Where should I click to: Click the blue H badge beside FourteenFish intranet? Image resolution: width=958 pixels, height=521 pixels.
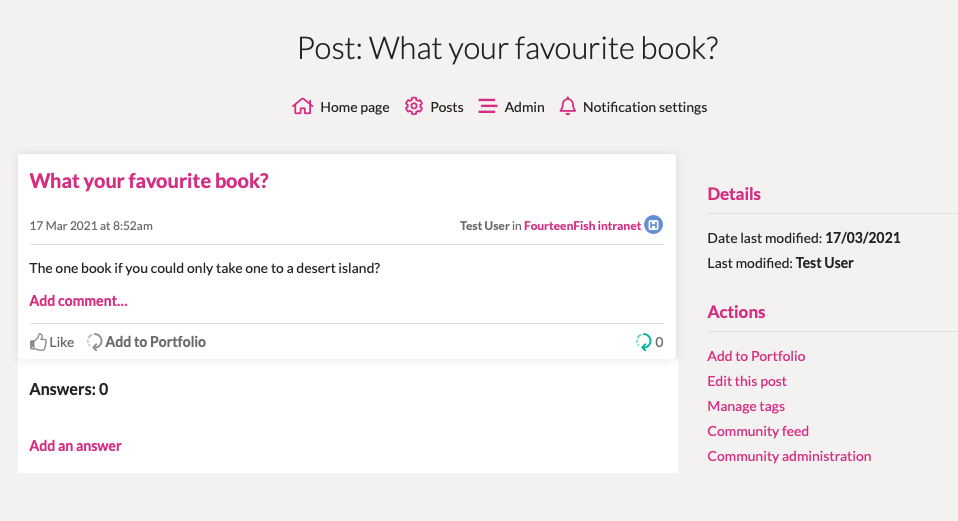[x=654, y=225]
